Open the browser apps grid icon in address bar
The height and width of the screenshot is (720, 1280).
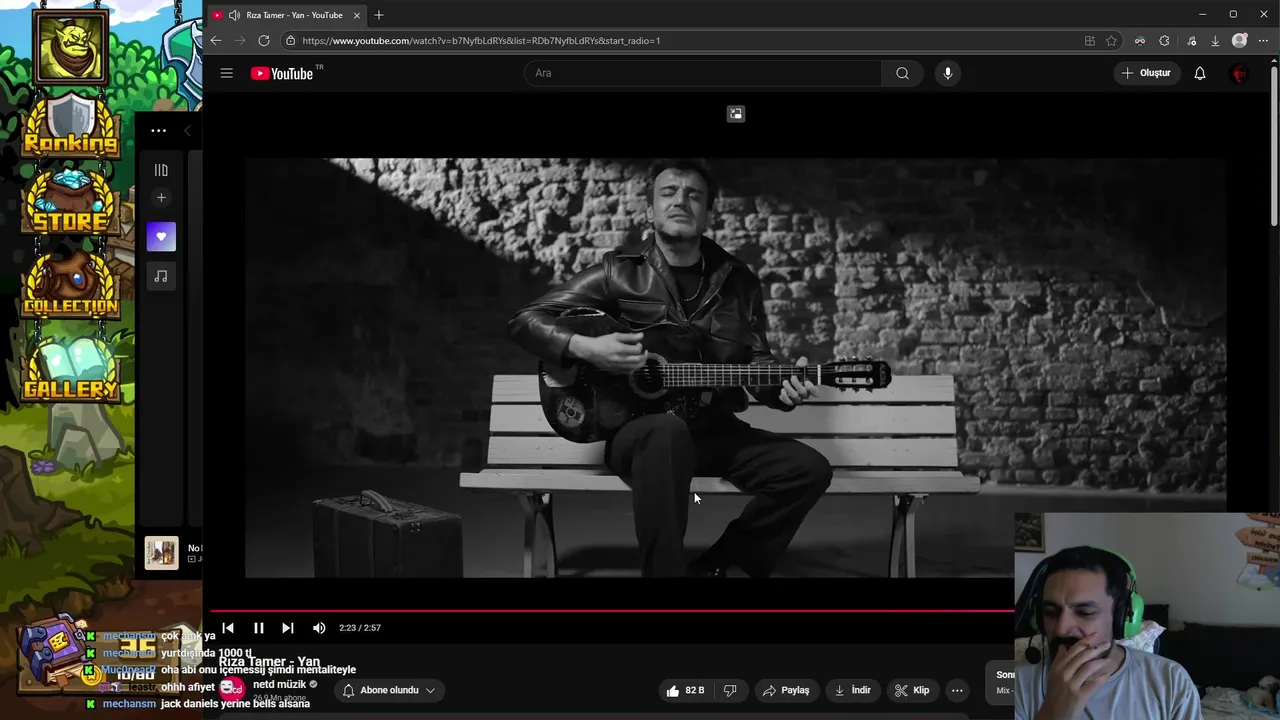coord(1090,41)
